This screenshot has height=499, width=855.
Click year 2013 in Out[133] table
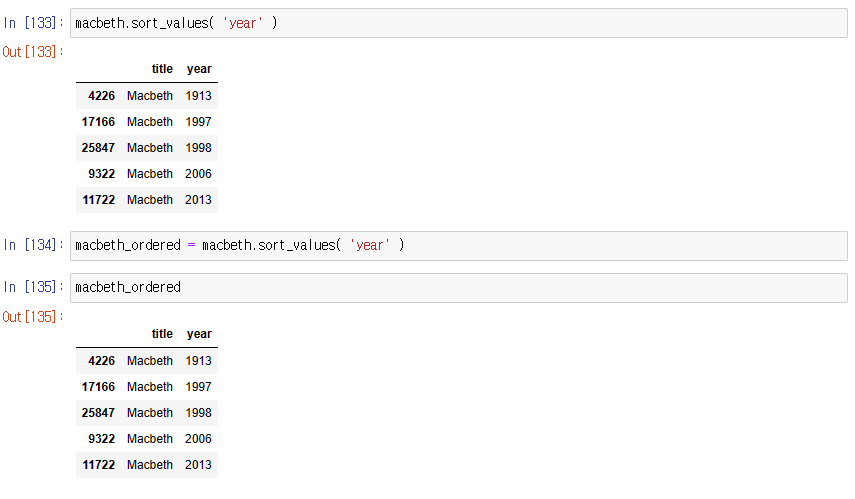point(198,200)
